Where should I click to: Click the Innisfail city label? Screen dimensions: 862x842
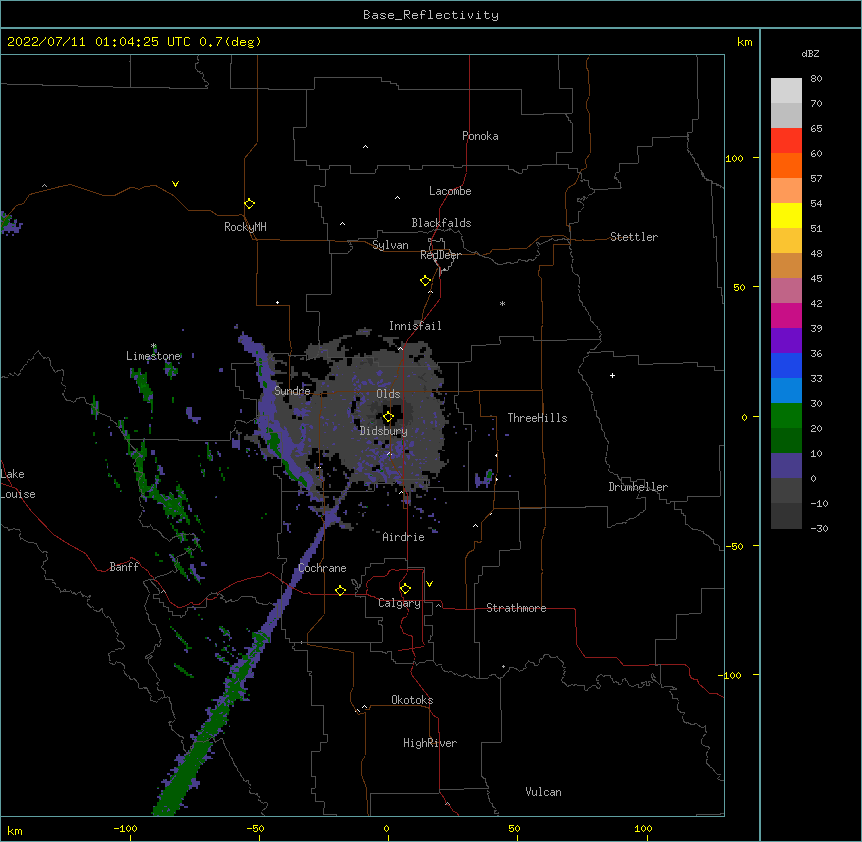click(x=415, y=326)
